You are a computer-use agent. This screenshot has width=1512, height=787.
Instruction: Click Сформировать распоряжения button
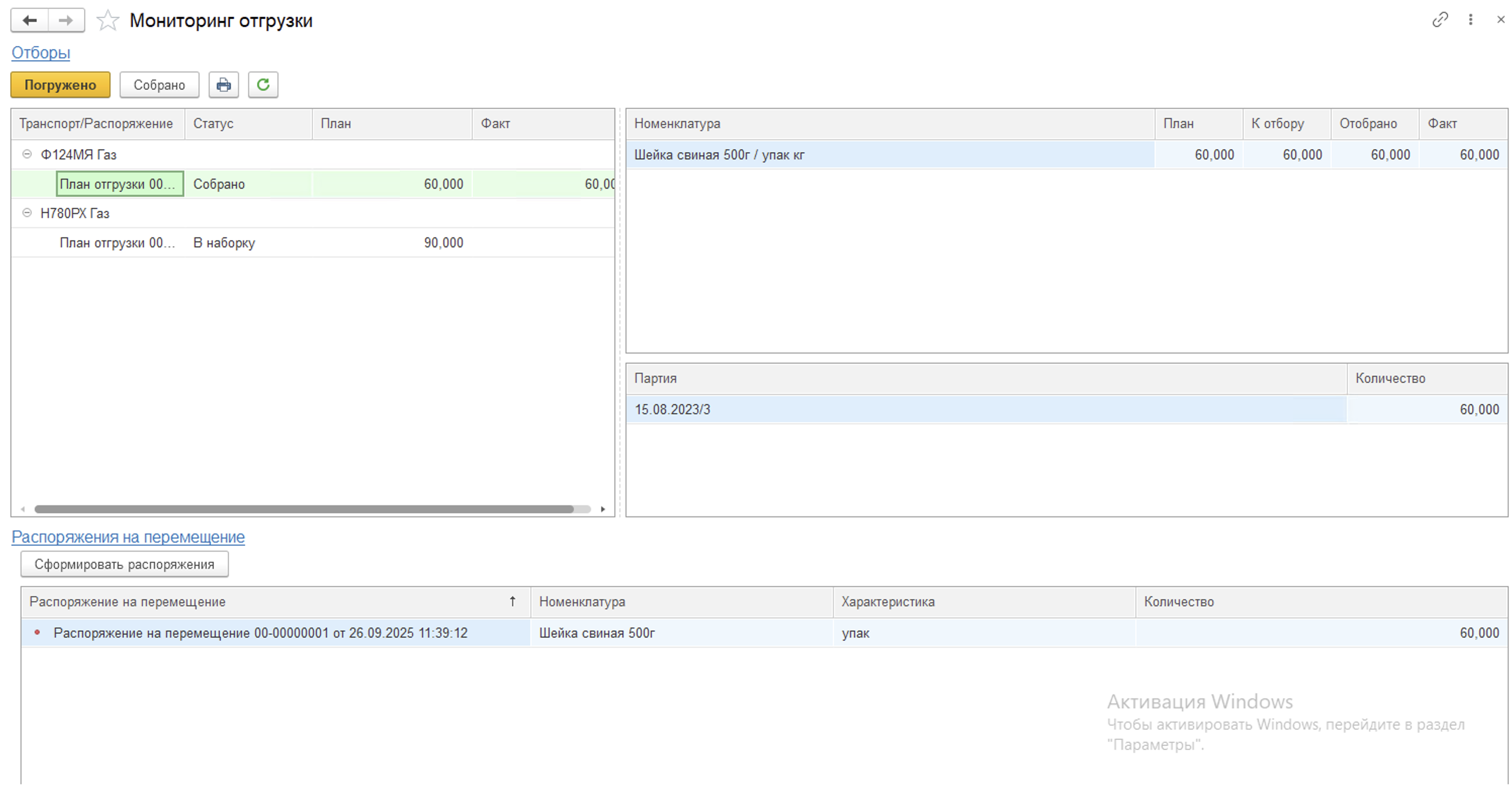pyautogui.click(x=124, y=564)
